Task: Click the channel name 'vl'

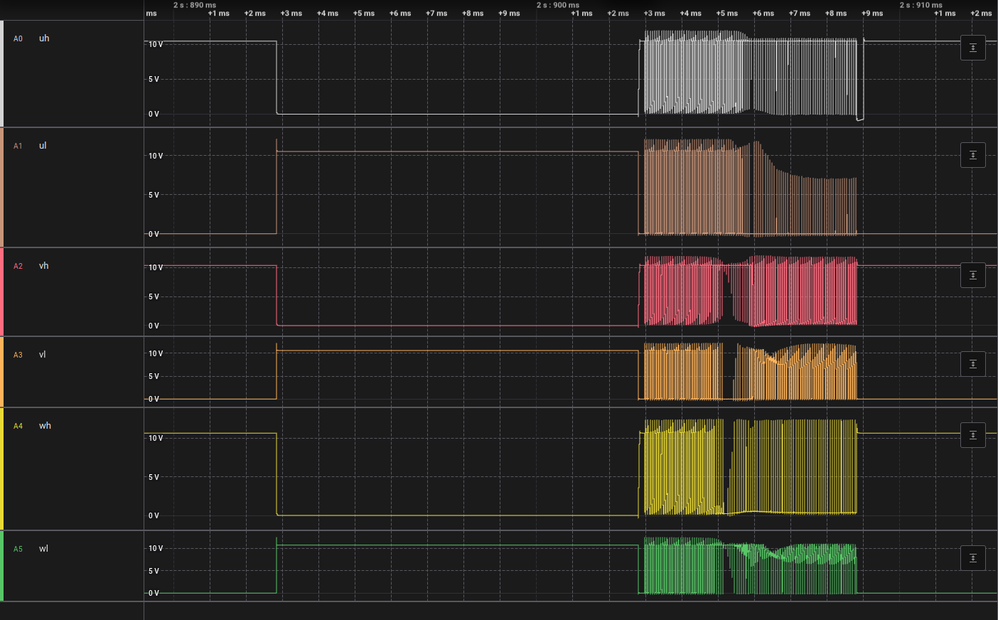Action: click(42, 355)
